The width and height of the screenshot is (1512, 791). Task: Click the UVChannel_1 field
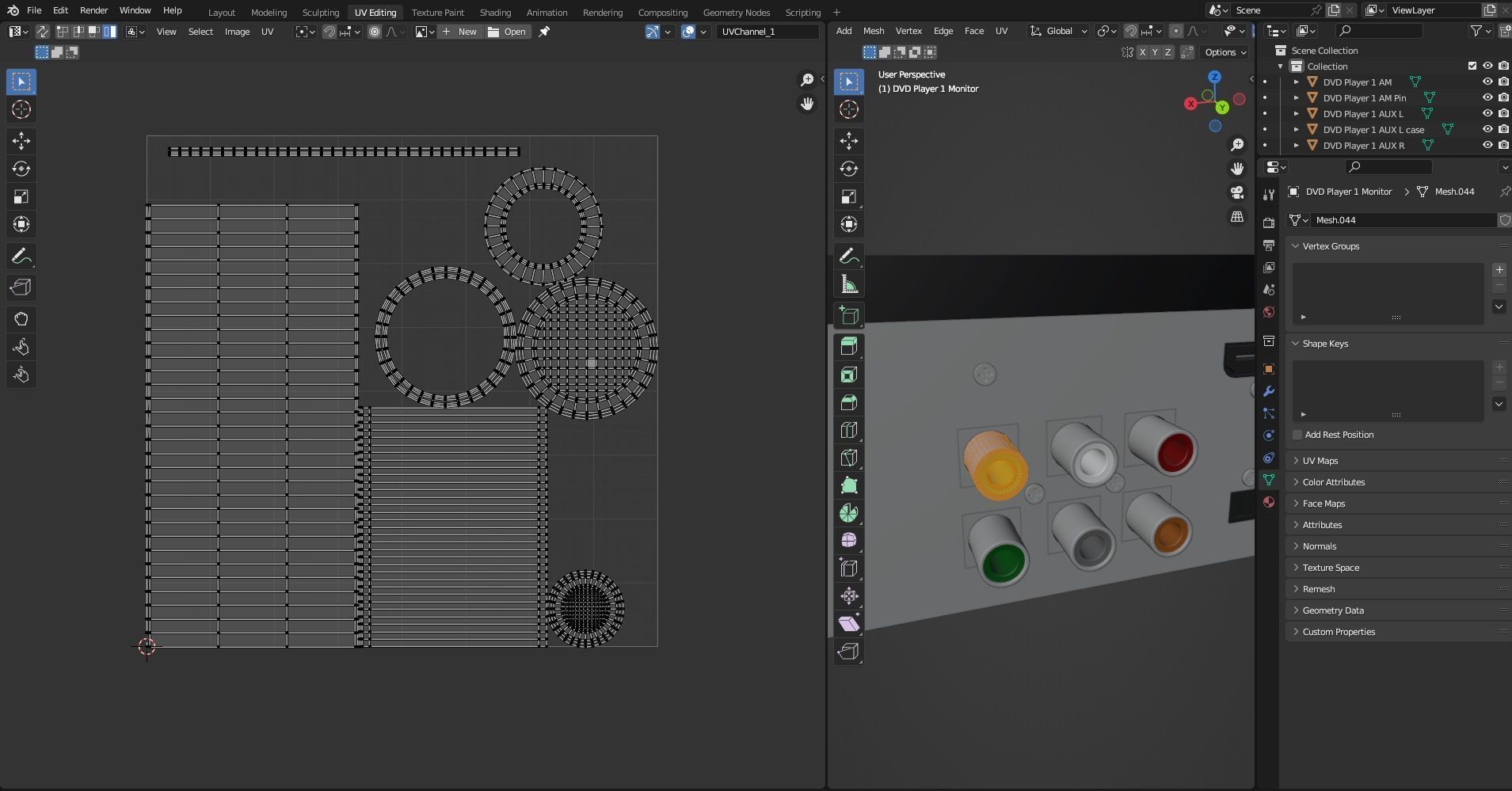click(x=767, y=32)
